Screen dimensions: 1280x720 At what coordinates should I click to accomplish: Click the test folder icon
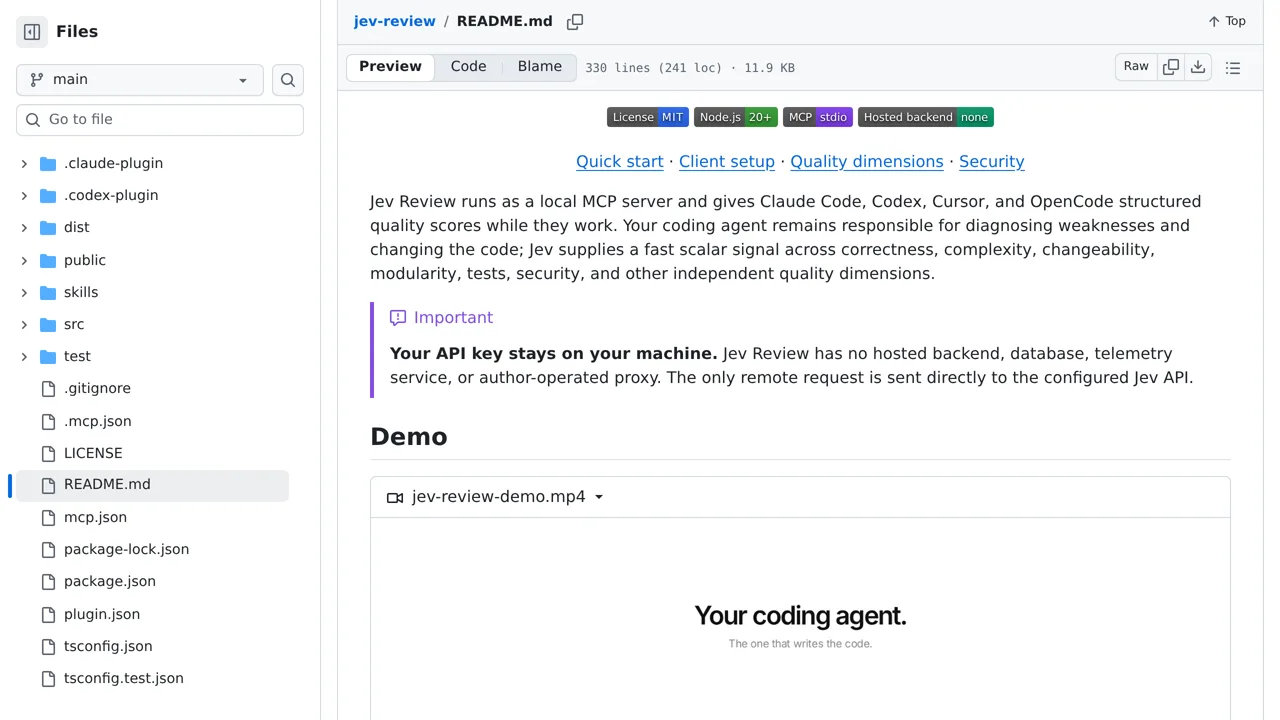pos(48,356)
